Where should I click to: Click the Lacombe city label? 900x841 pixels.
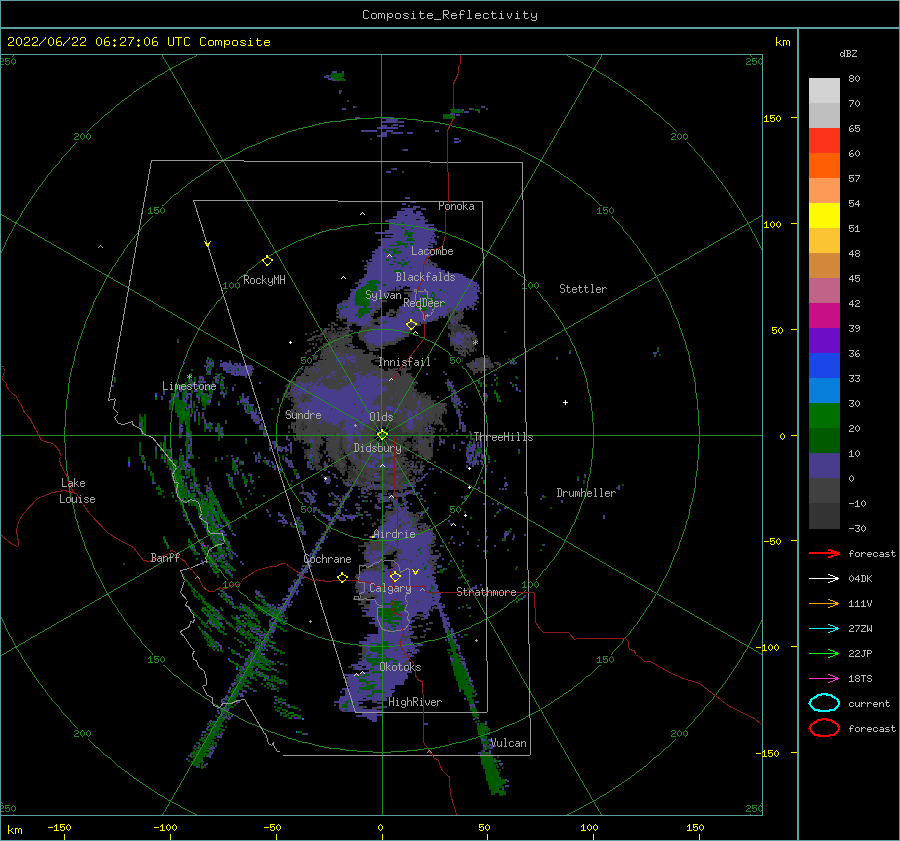tap(432, 251)
